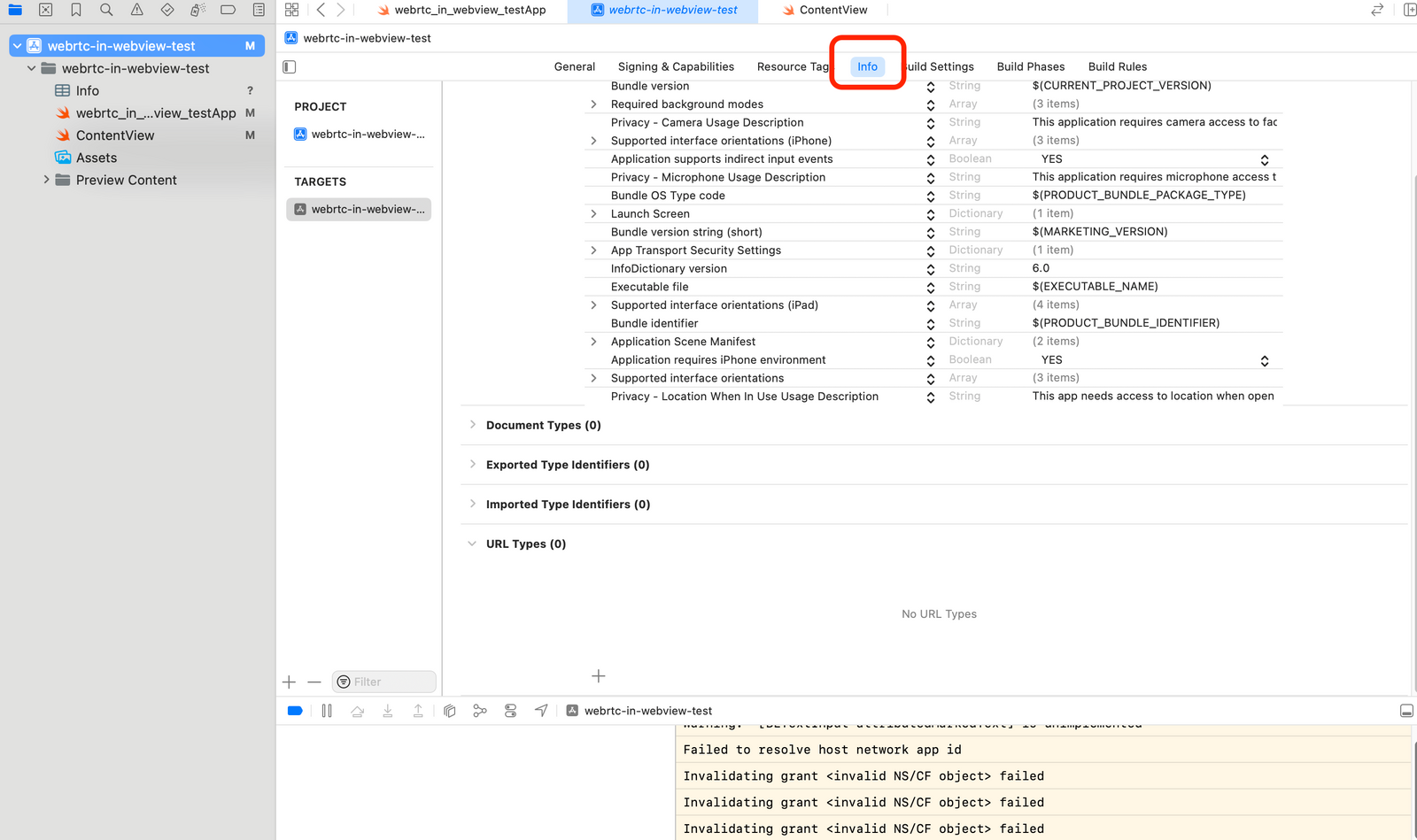Hide the debug area panel

[1406, 711]
